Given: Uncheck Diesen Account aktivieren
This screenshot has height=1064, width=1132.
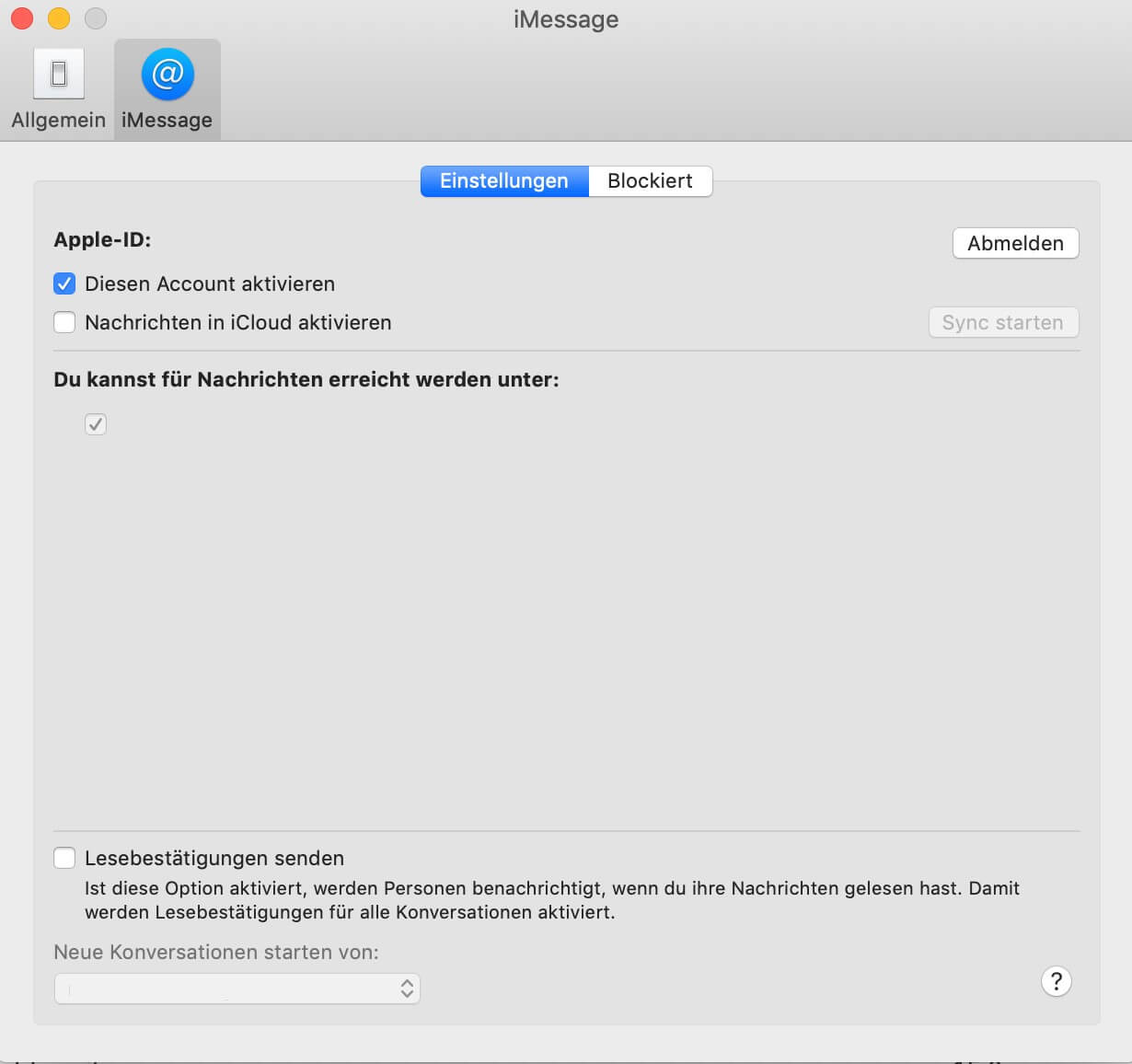Looking at the screenshot, I should pos(64,283).
